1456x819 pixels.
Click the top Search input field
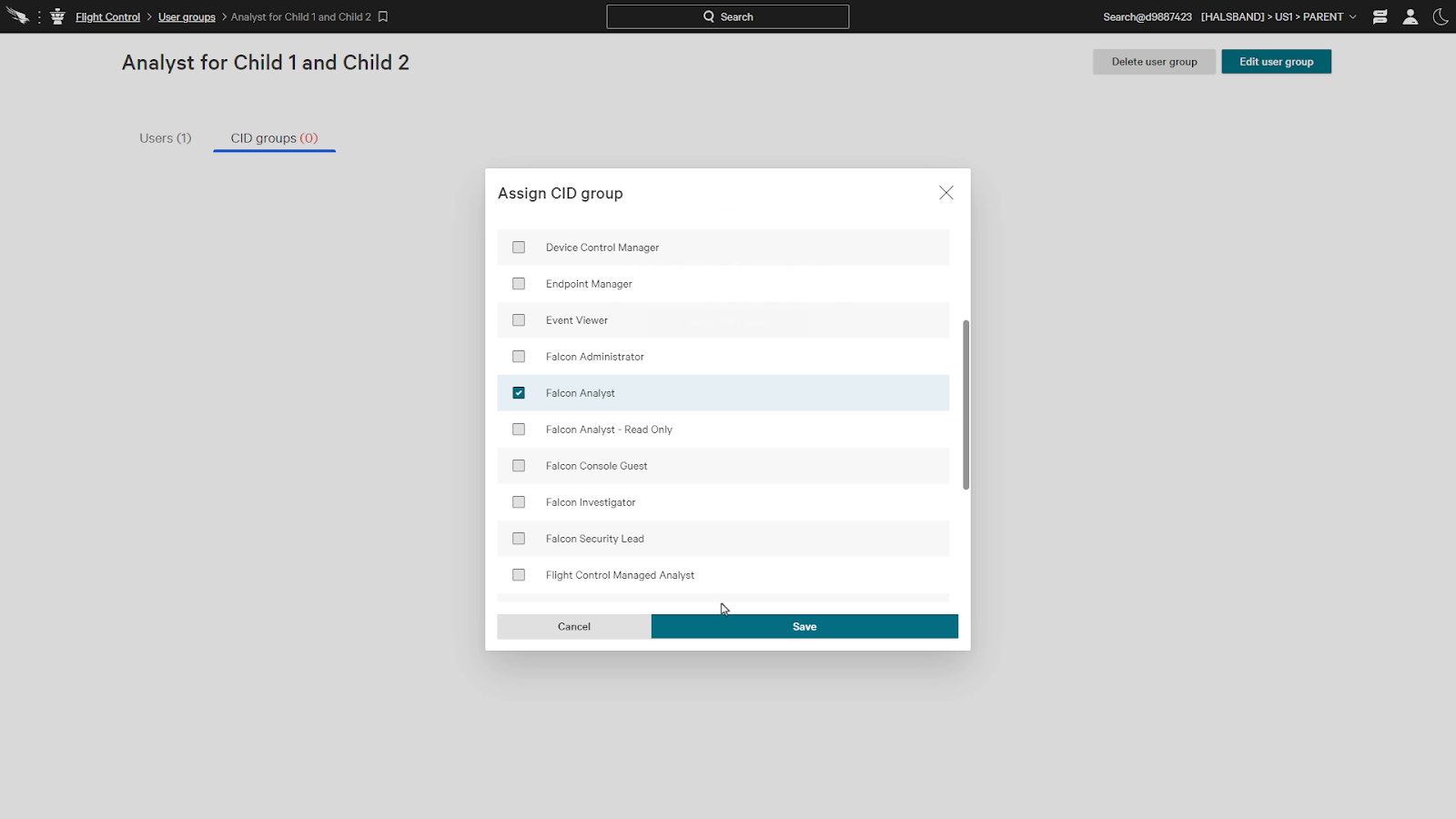pos(728,16)
